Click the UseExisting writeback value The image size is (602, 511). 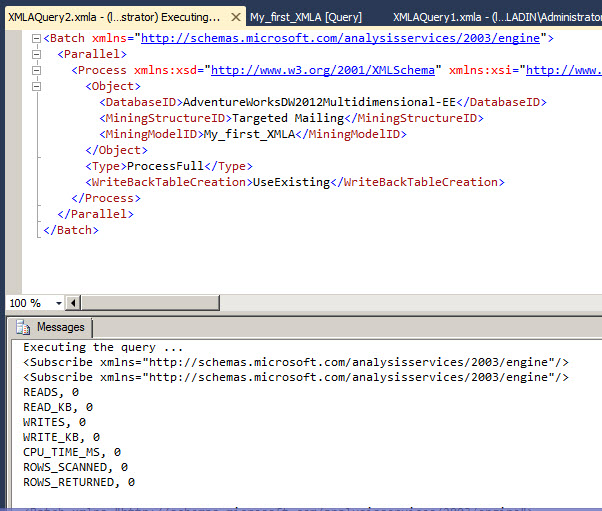coord(291,182)
